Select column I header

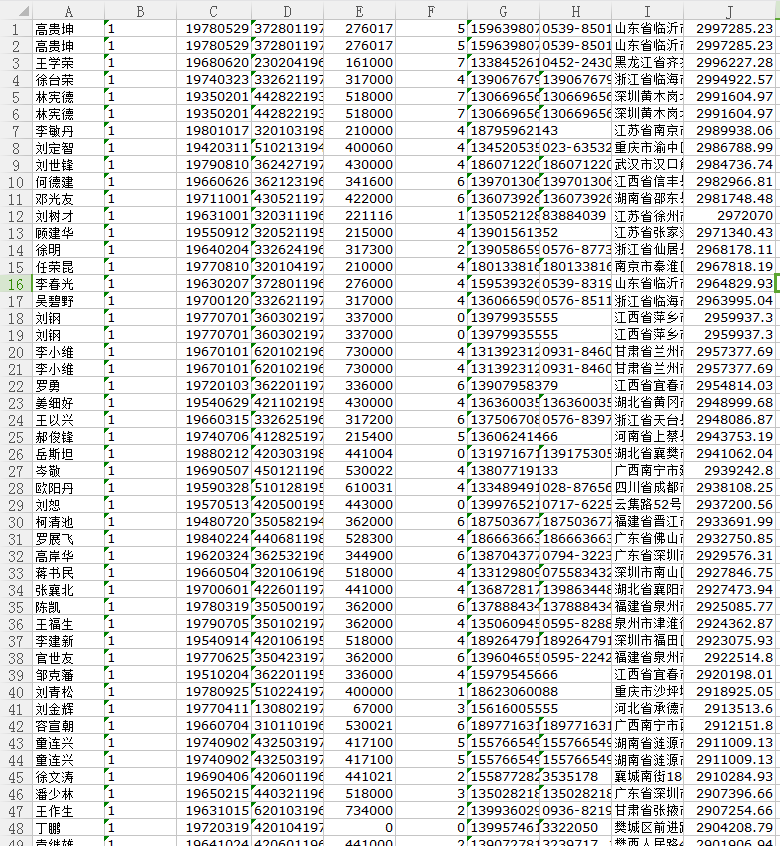point(647,11)
